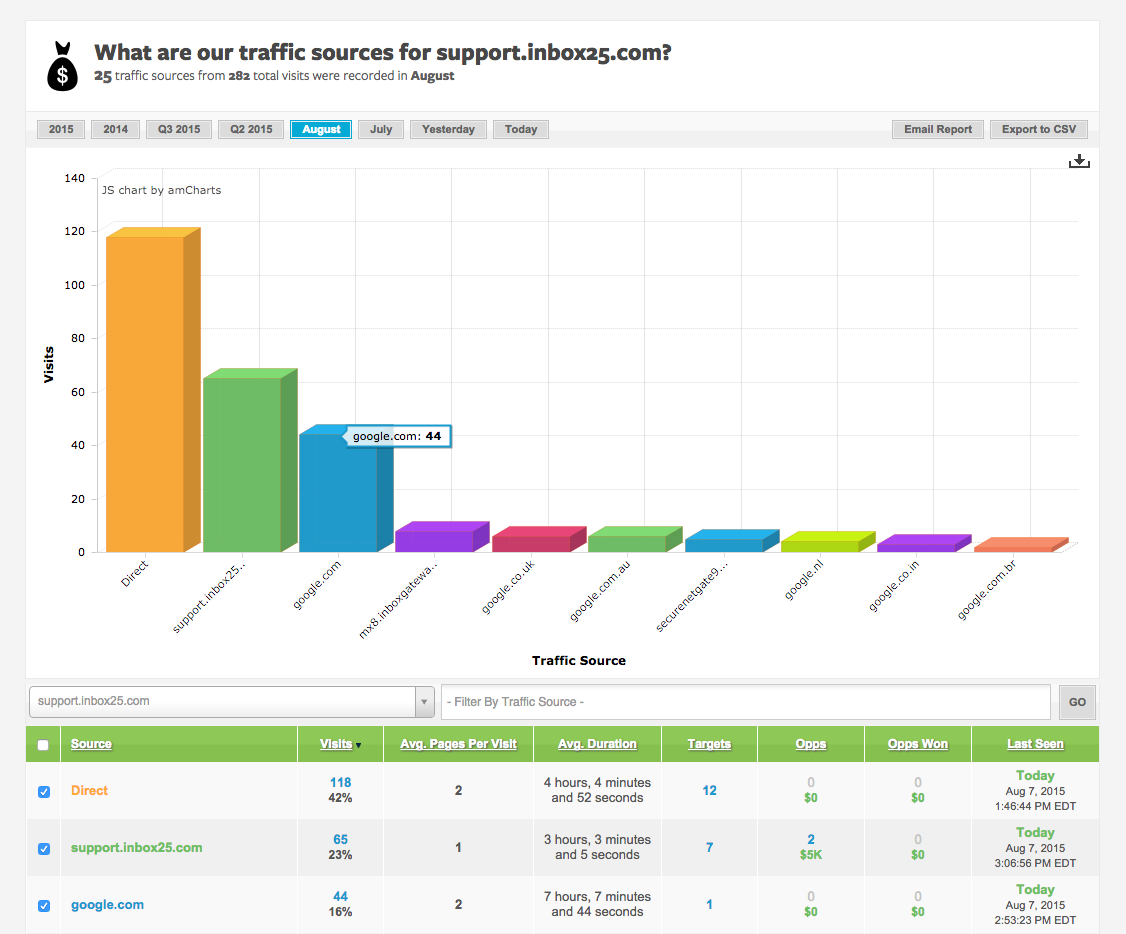Open the Direct source link
This screenshot has height=934, width=1126.
point(89,790)
